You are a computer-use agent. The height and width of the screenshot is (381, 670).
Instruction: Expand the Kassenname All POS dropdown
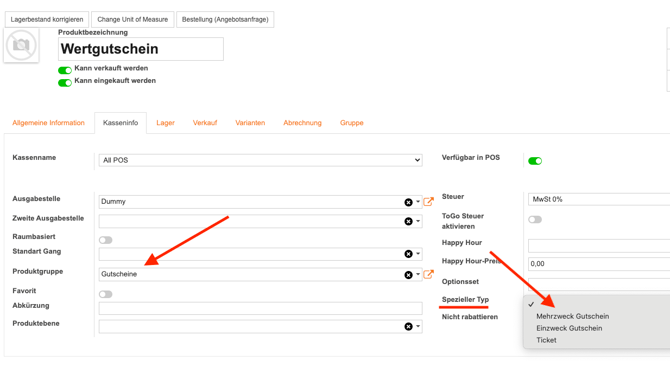[x=261, y=160]
